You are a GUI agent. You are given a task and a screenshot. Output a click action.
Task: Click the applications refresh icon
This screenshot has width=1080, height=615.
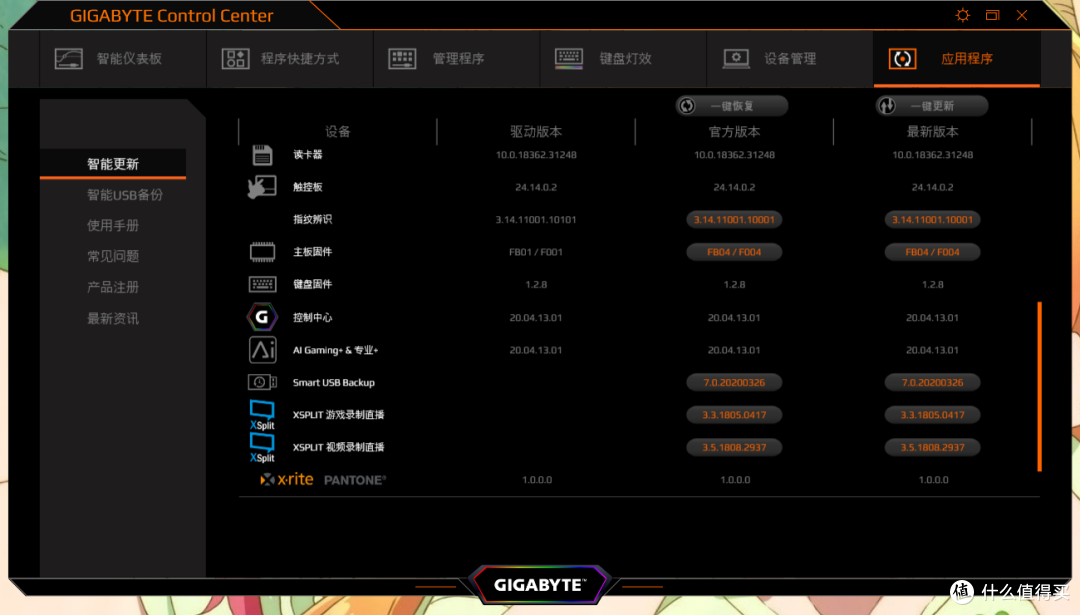coord(902,59)
